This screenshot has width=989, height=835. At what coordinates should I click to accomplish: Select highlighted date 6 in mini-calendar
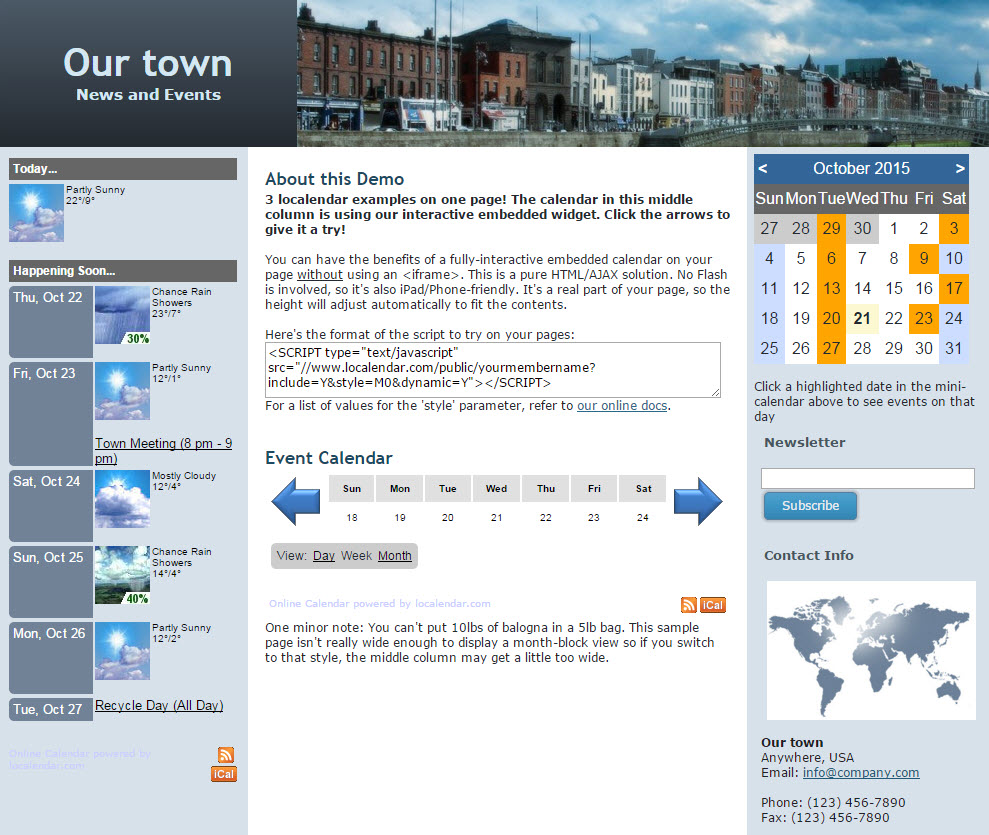click(831, 259)
